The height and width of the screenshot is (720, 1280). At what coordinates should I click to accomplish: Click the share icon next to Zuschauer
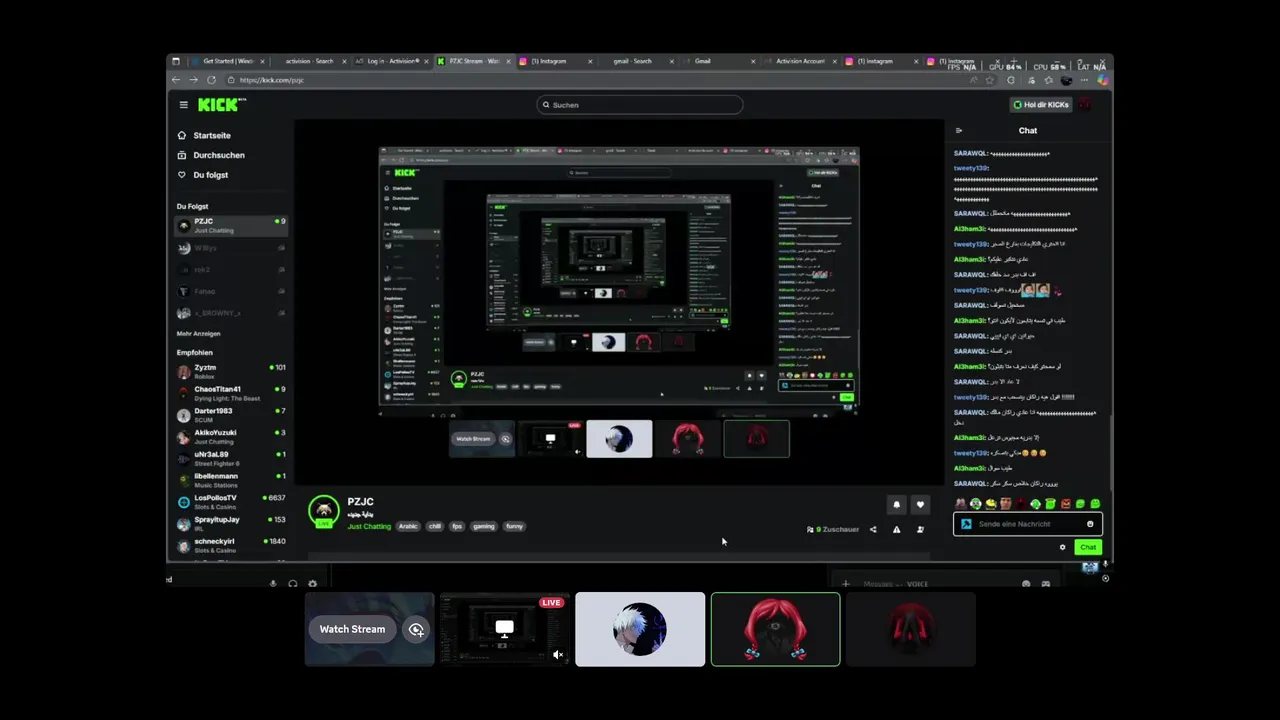pyautogui.click(x=873, y=530)
